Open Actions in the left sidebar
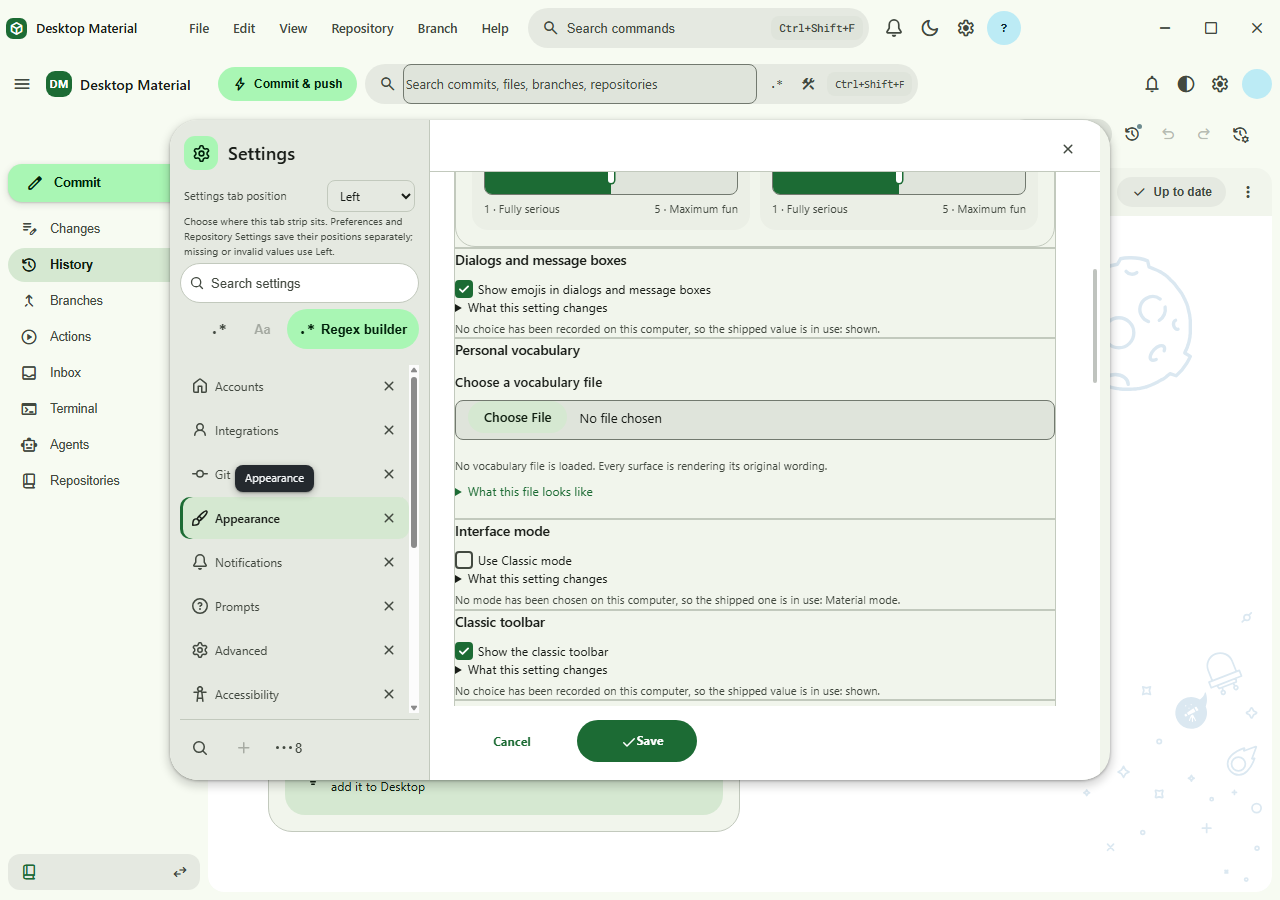This screenshot has height=900, width=1280. coord(90,336)
